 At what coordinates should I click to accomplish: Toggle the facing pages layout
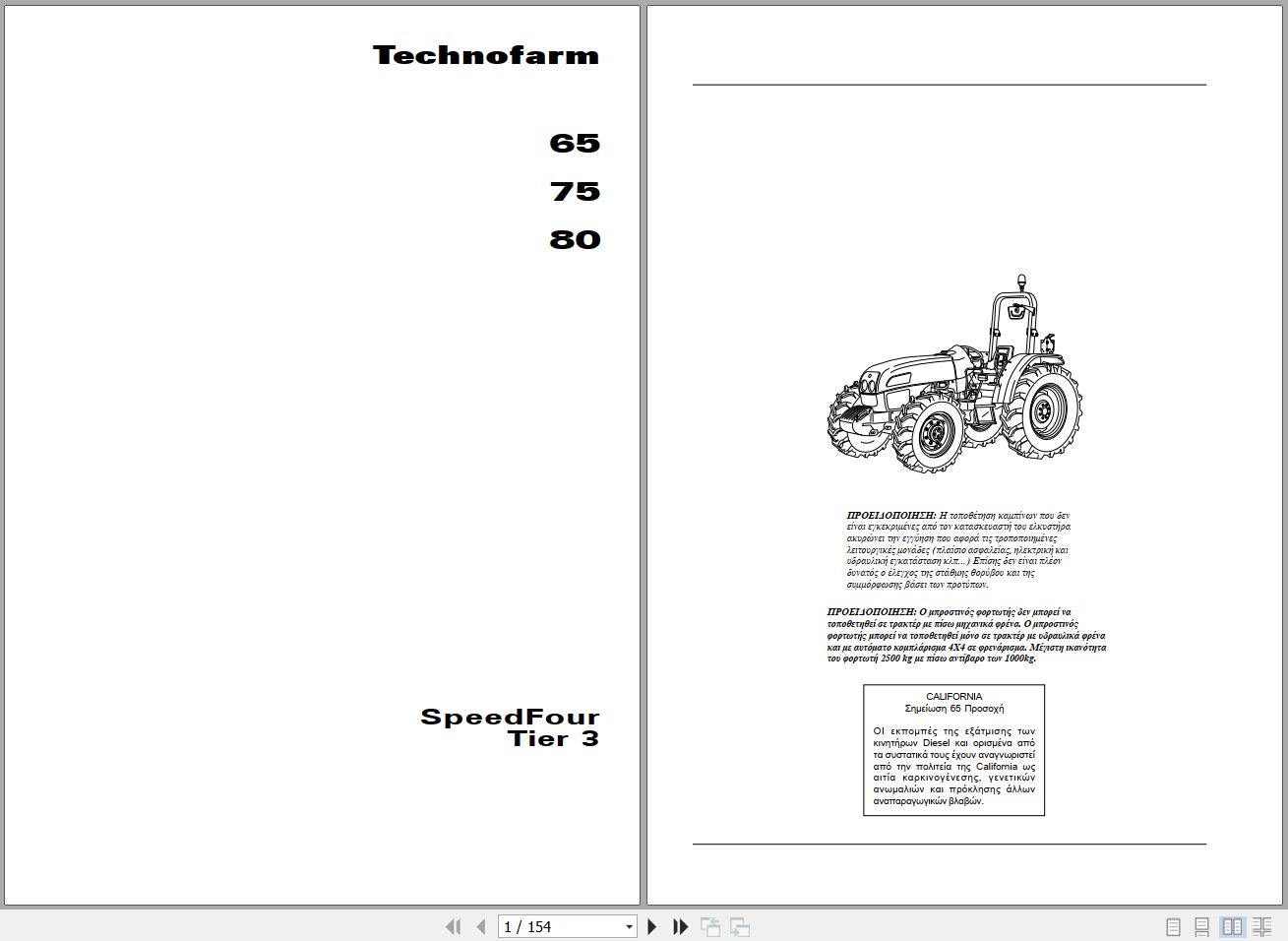click(1232, 926)
